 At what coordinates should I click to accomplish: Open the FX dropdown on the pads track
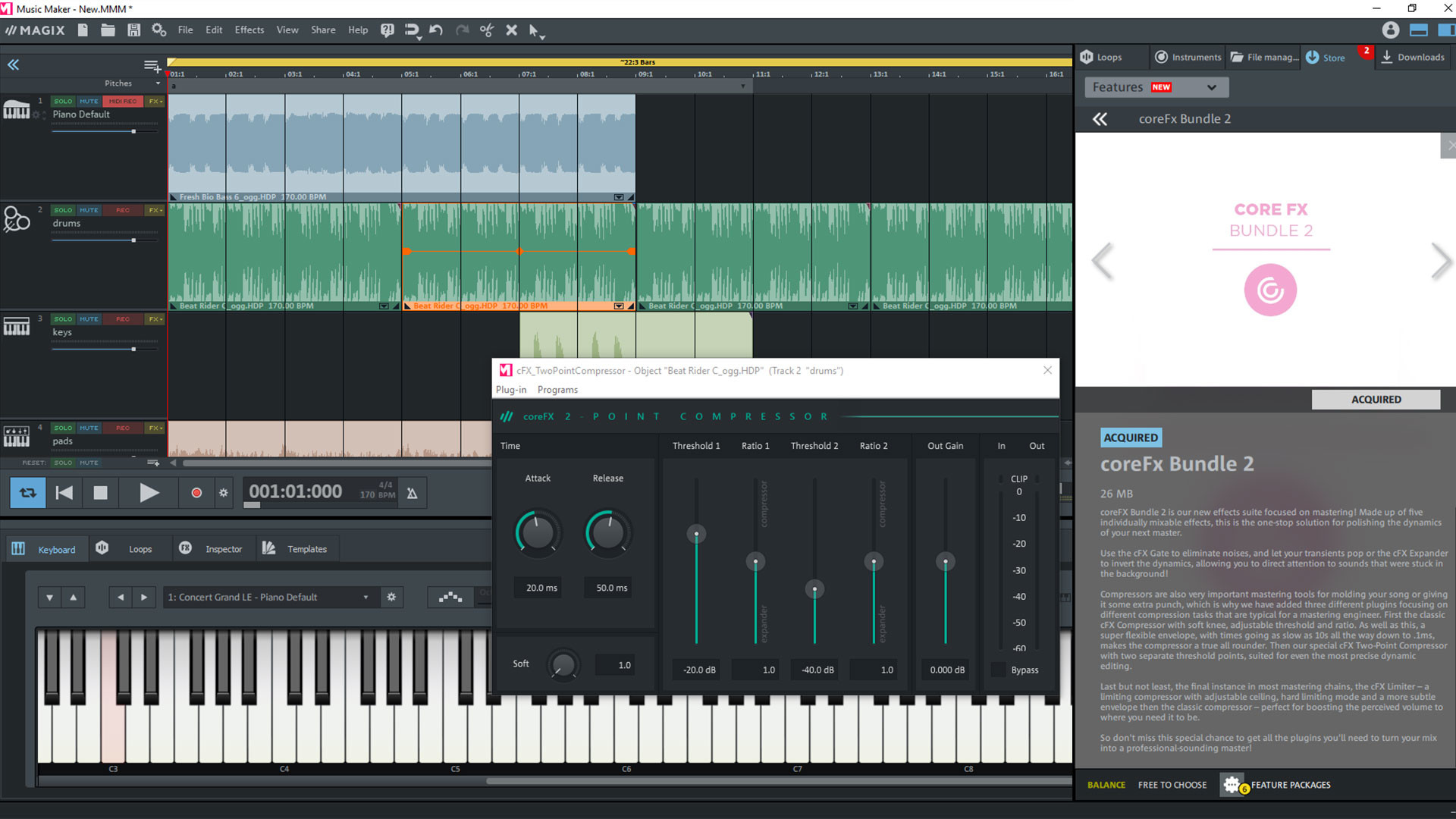[x=155, y=428]
